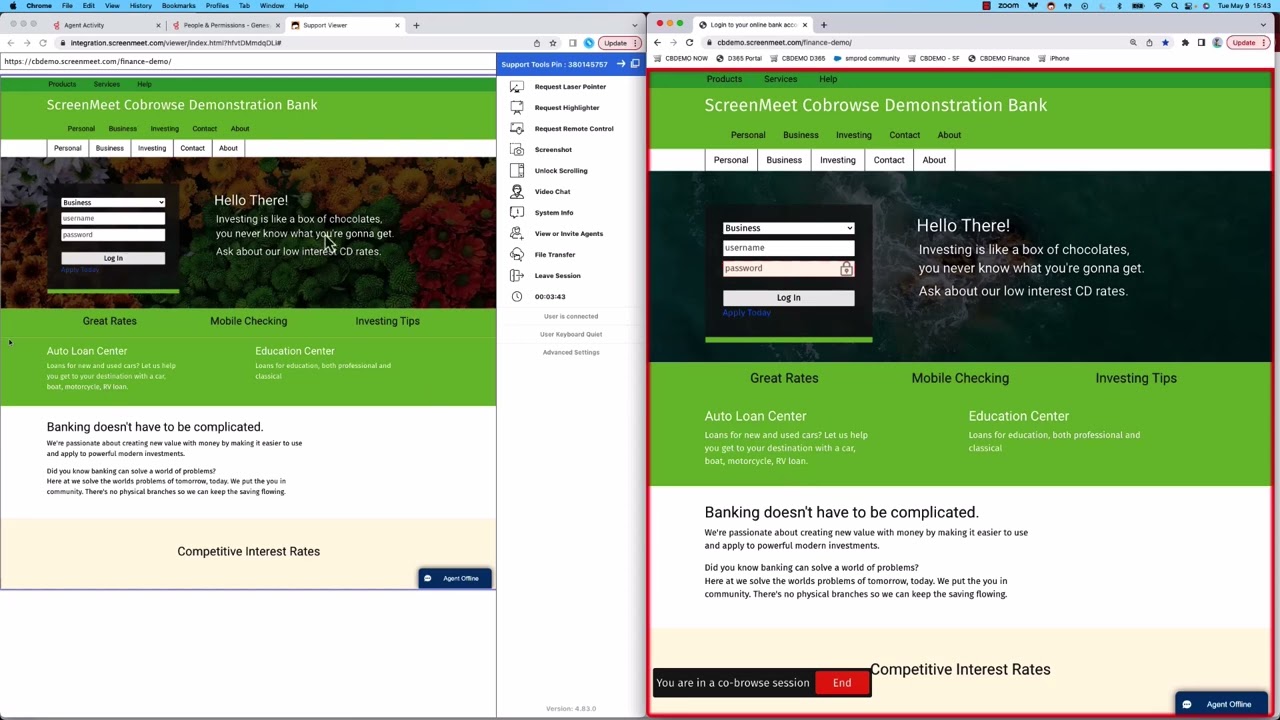Reload the Support Viewer browser page
Image resolution: width=1280 pixels, height=720 pixels.
pos(43,43)
